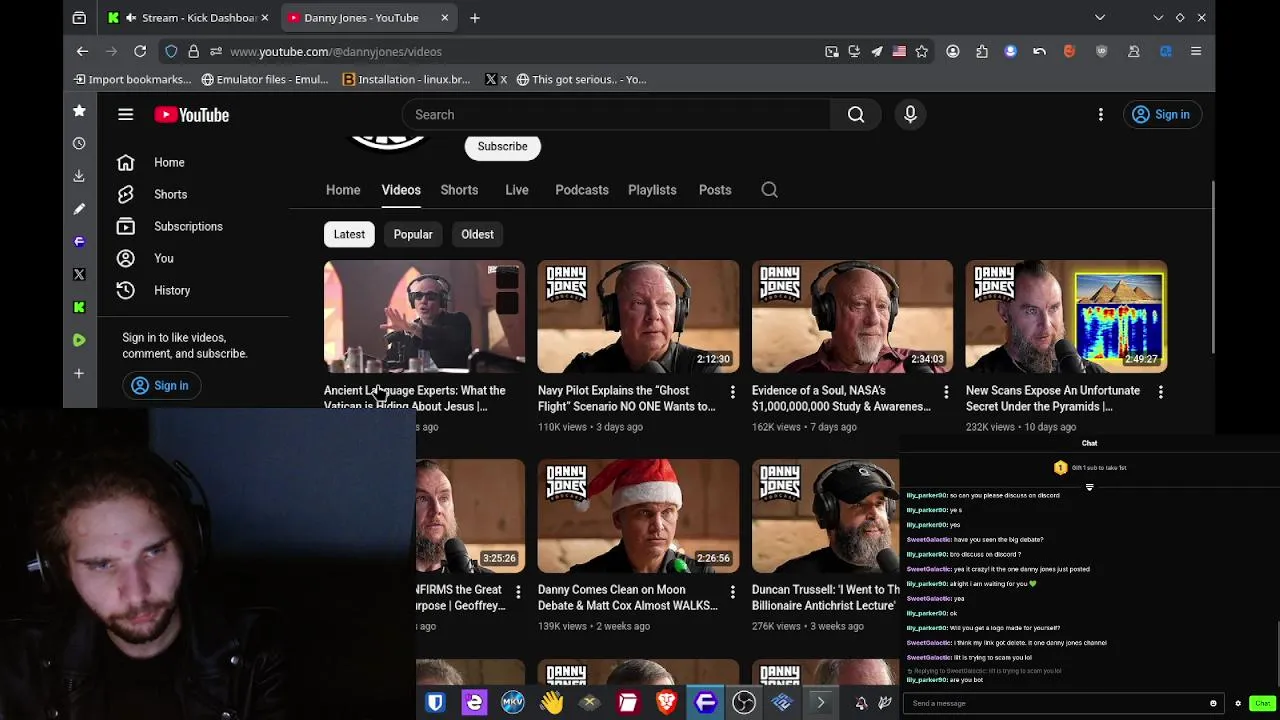Switch to channel Posts tab
1280x720 pixels.
click(x=715, y=190)
